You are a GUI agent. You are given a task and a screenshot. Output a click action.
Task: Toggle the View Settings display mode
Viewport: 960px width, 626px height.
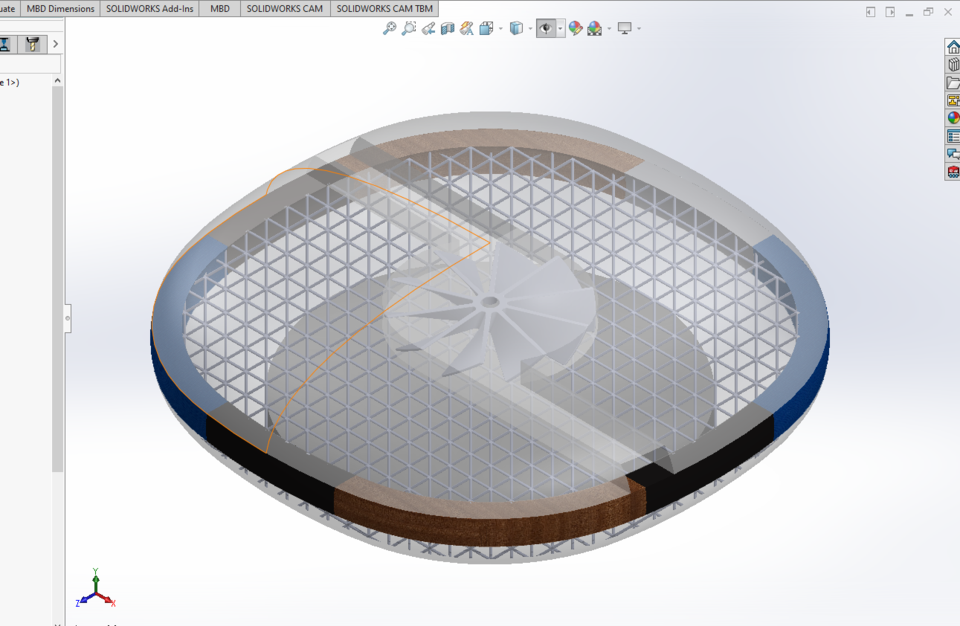tap(625, 29)
